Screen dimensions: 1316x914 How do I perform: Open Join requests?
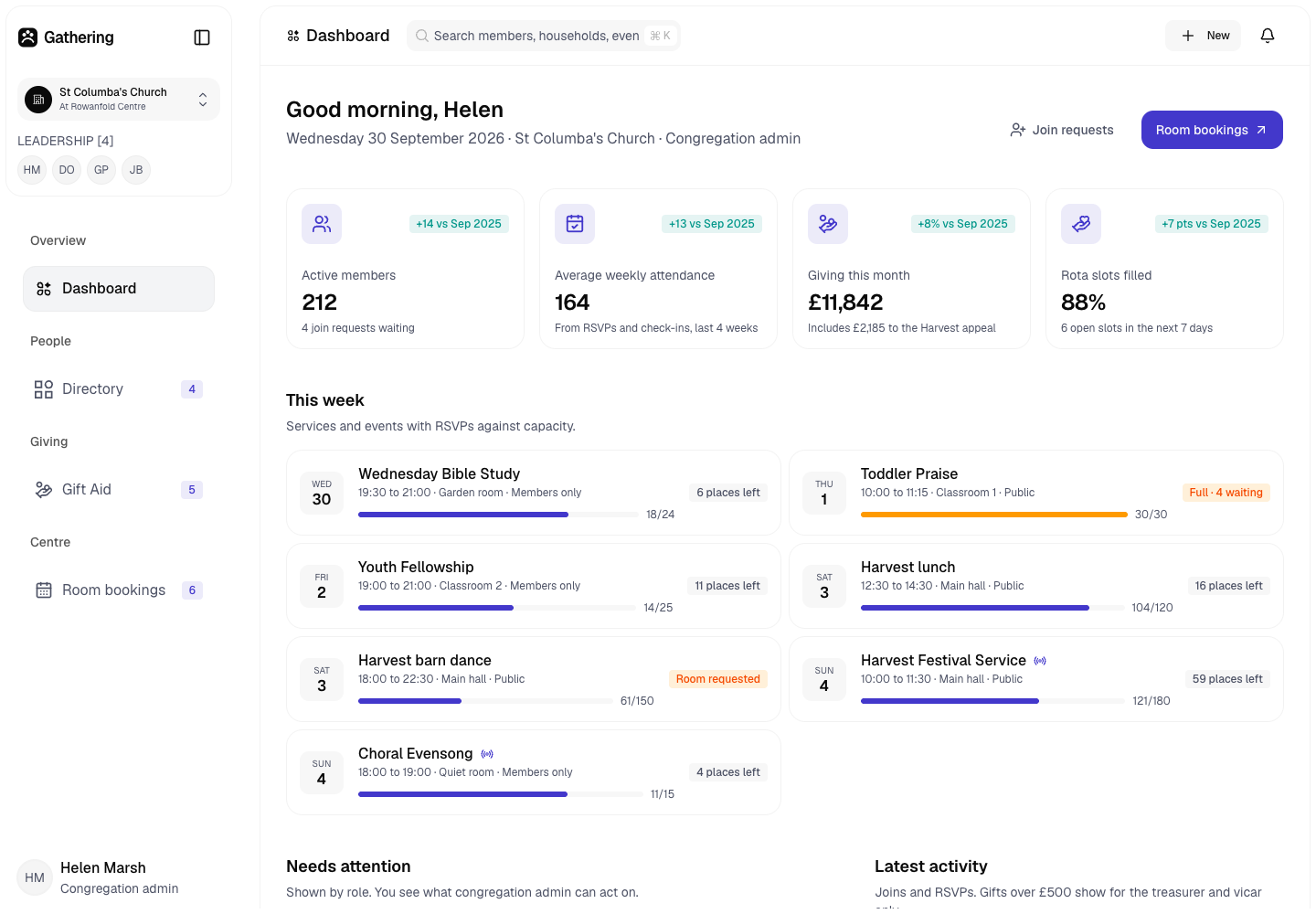1062,130
